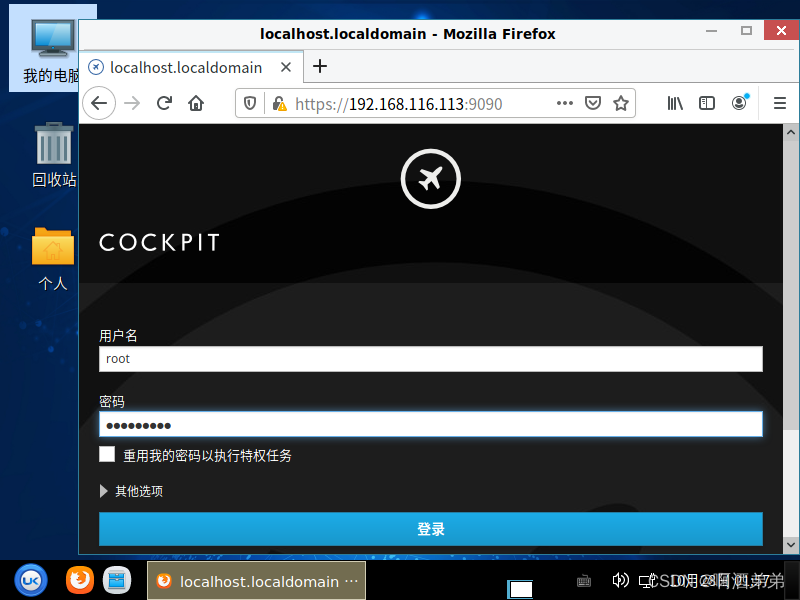Open the Firefox hamburger menu
800x600 pixels.
click(x=780, y=104)
